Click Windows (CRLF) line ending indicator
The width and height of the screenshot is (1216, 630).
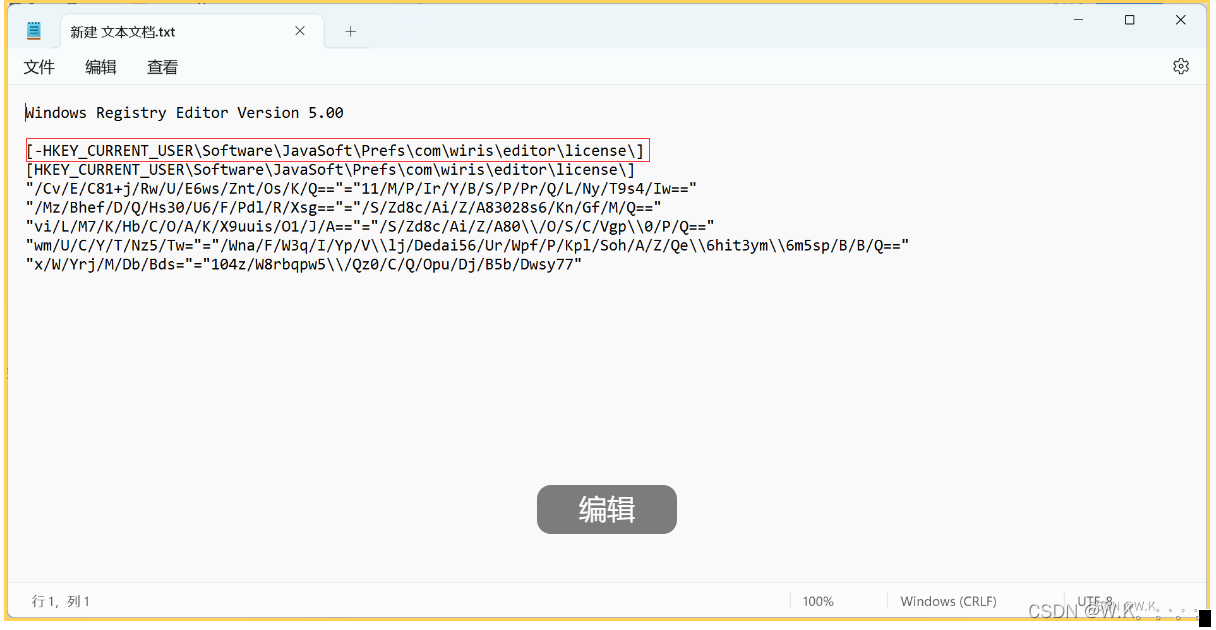tap(948, 601)
